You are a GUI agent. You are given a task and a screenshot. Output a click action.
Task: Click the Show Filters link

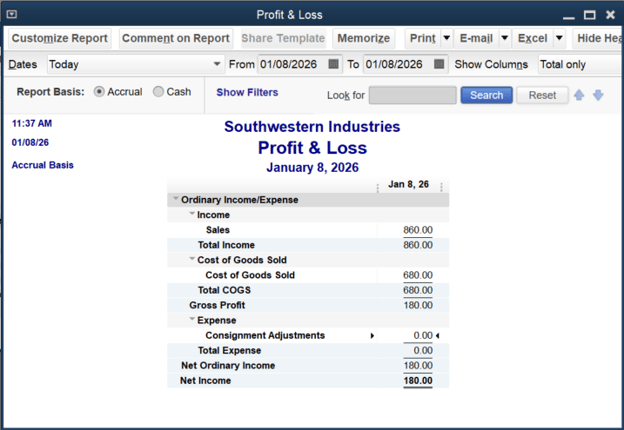pyautogui.click(x=247, y=93)
